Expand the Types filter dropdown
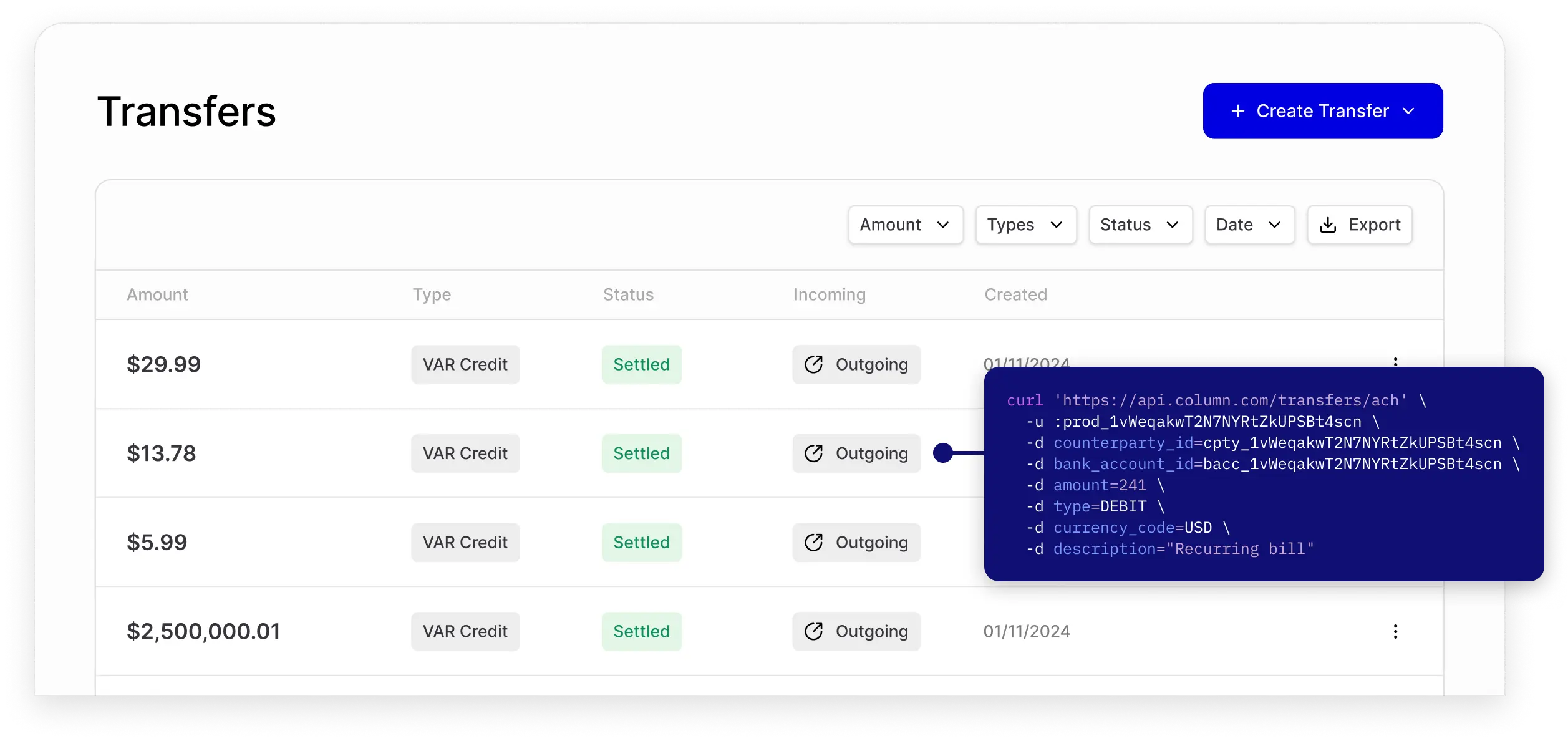 point(1025,225)
